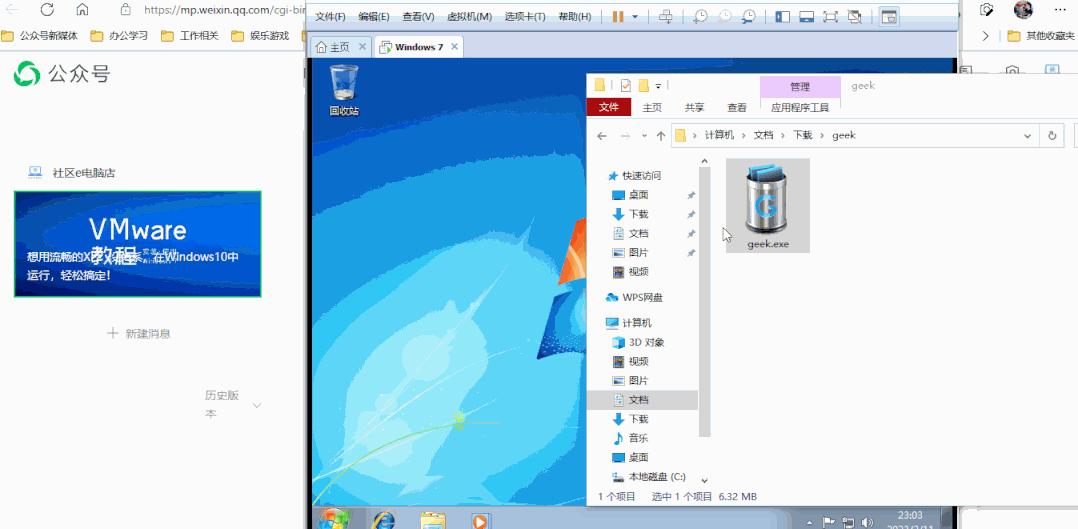Click geek in the address breadcrumb

coord(844,136)
